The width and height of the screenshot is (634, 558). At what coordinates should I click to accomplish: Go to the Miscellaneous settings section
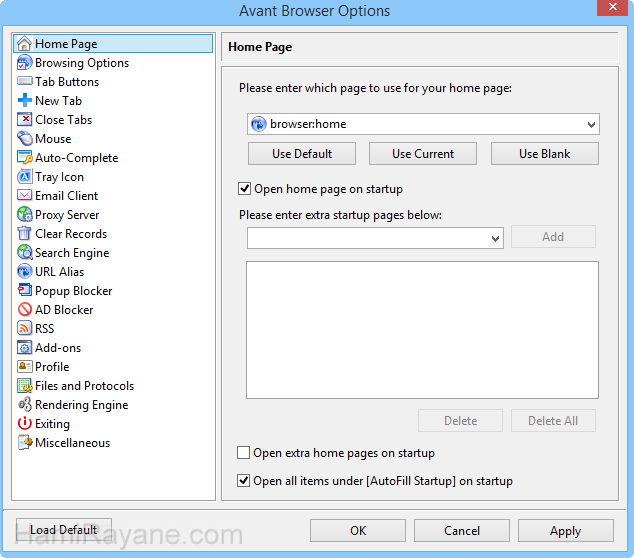click(x=72, y=443)
